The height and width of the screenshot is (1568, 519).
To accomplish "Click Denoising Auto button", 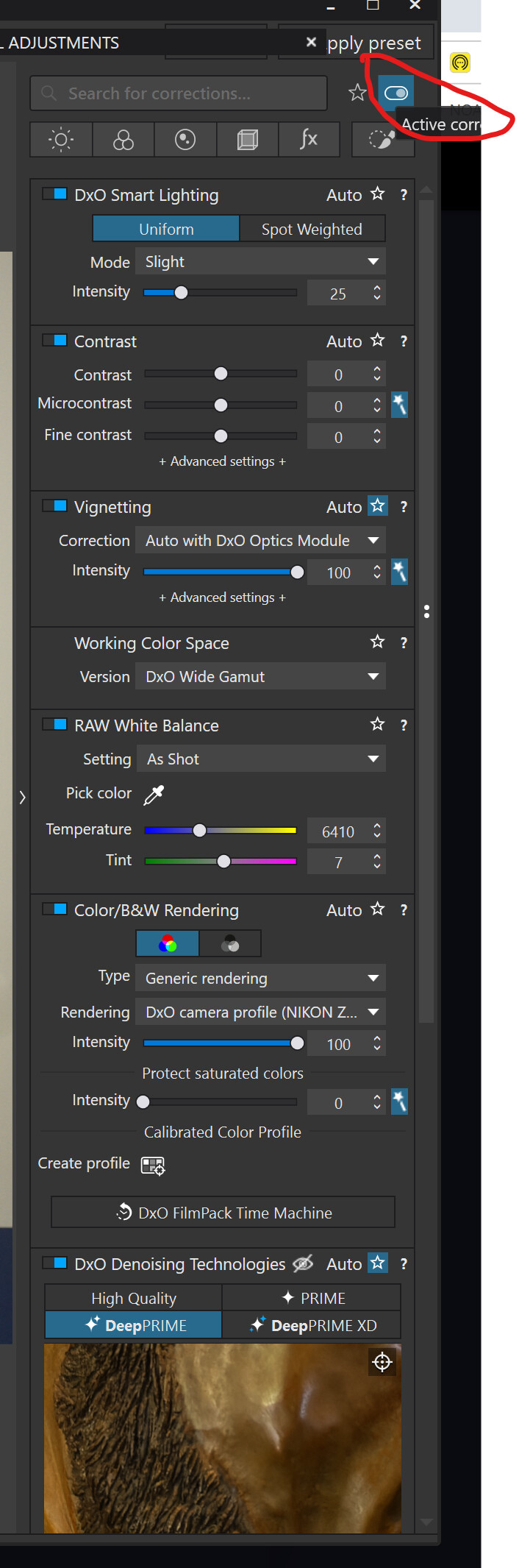I will [344, 1264].
